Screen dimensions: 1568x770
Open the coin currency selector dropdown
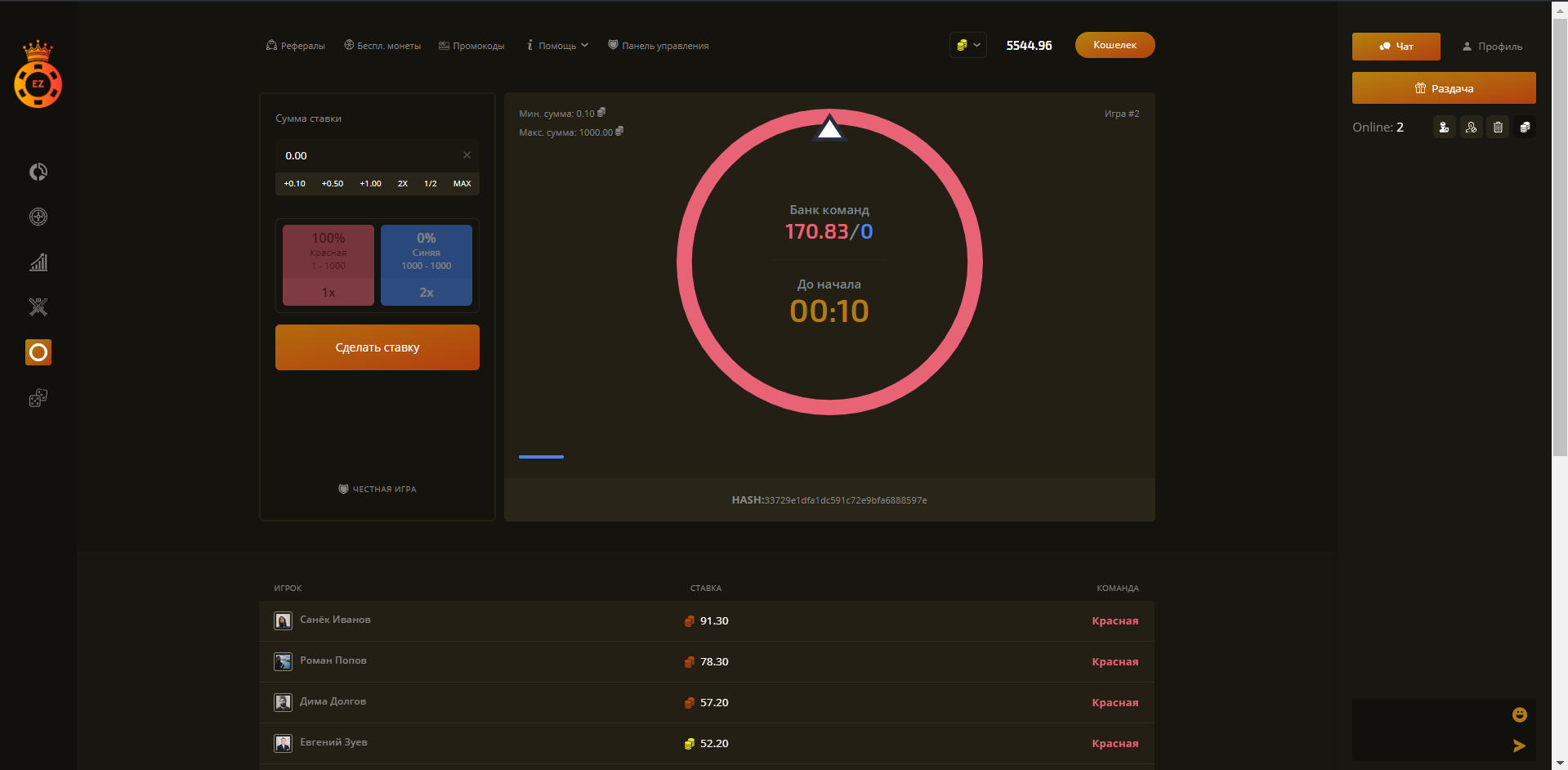tap(968, 45)
